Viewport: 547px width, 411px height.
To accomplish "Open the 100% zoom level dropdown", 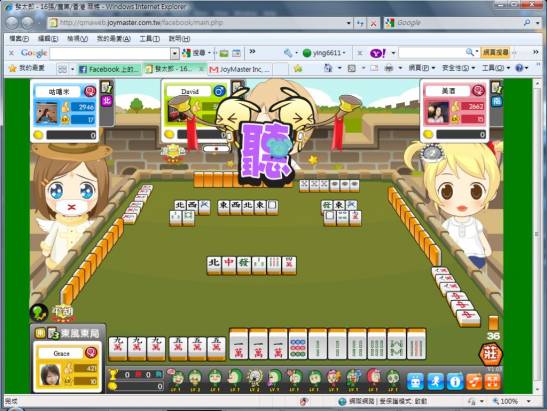I will coord(529,402).
